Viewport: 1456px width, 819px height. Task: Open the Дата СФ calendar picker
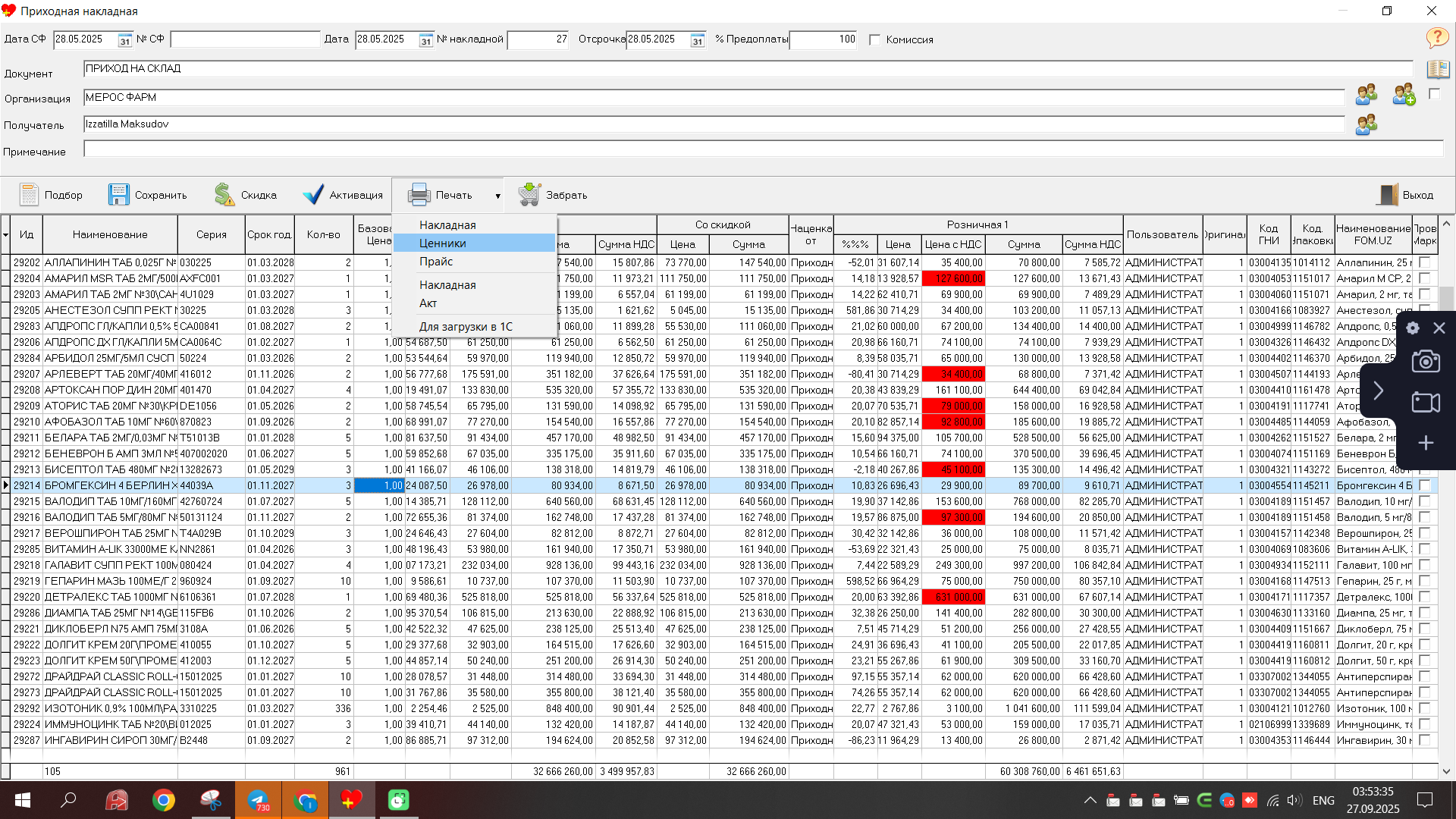click(x=125, y=40)
